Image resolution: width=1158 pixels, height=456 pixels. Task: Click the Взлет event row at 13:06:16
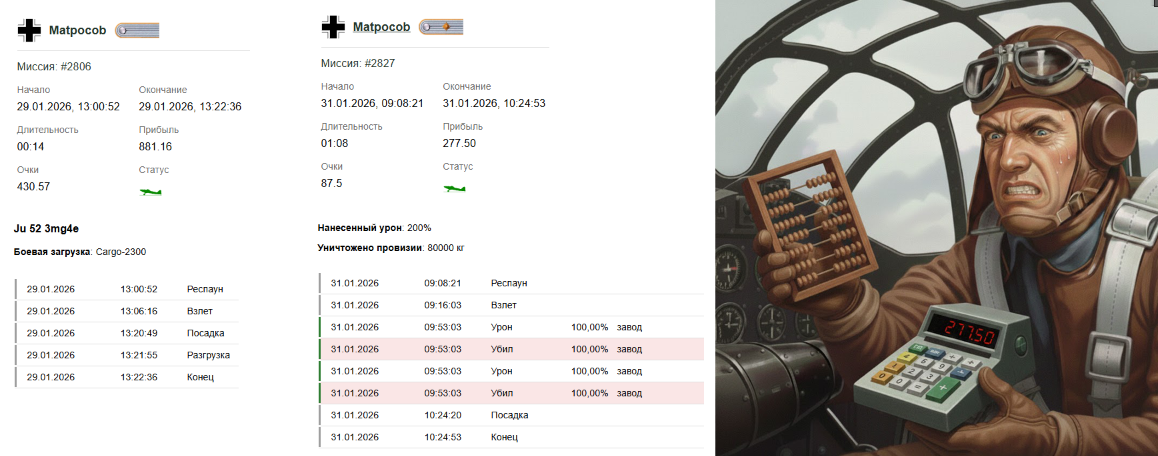(x=127, y=311)
